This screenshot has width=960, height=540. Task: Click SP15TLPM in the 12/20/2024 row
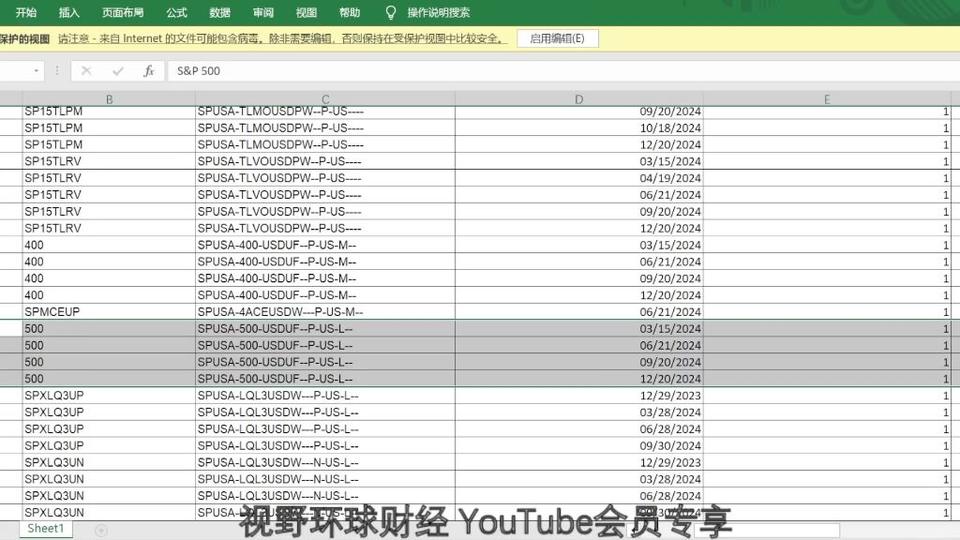pyautogui.click(x=109, y=144)
